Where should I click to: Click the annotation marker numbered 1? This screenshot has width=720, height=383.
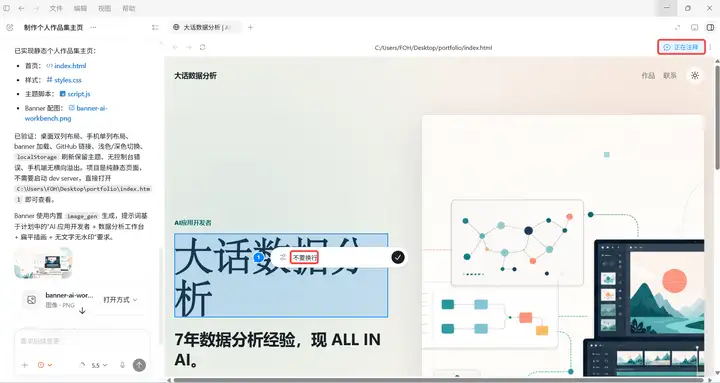(x=259, y=257)
